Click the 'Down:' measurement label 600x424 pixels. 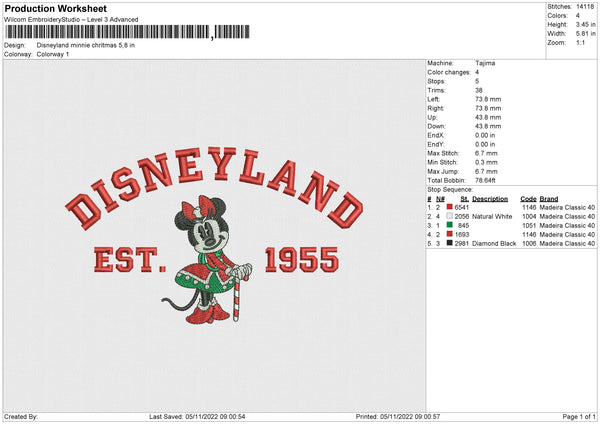437,126
